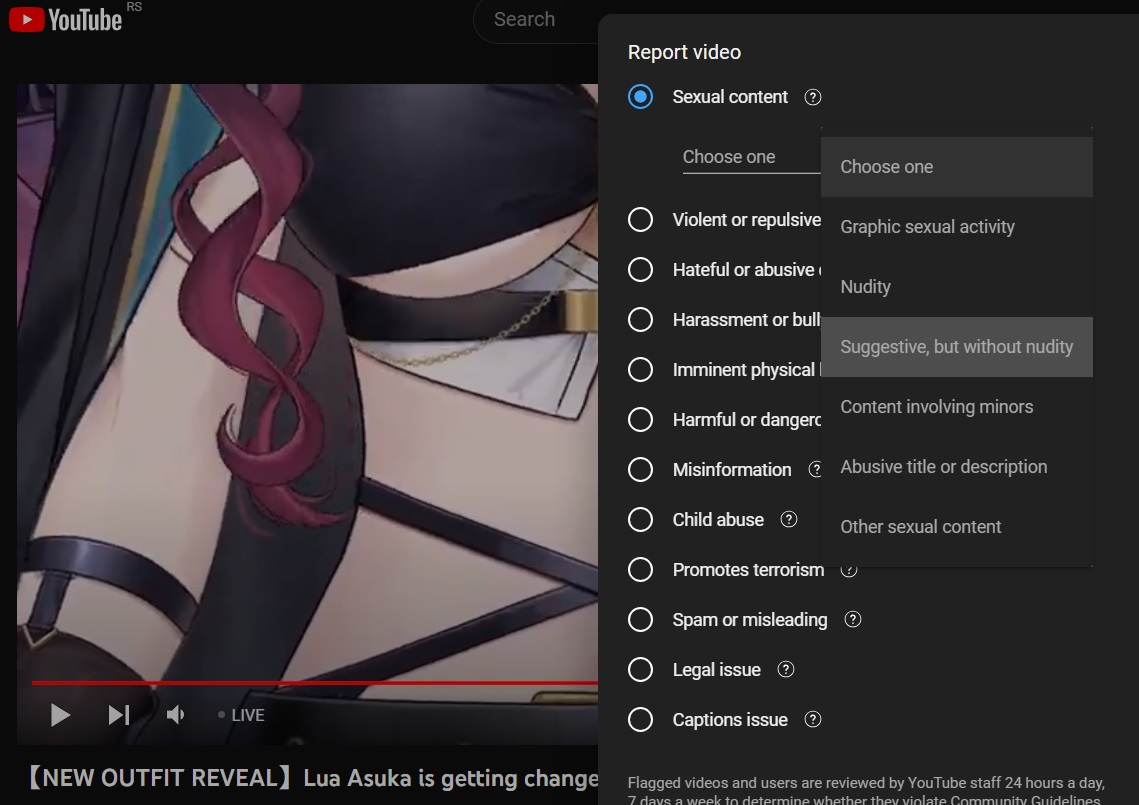The image size is (1139, 805).
Task: Choose Graphic sexual activity from the list
Action: [957, 227]
